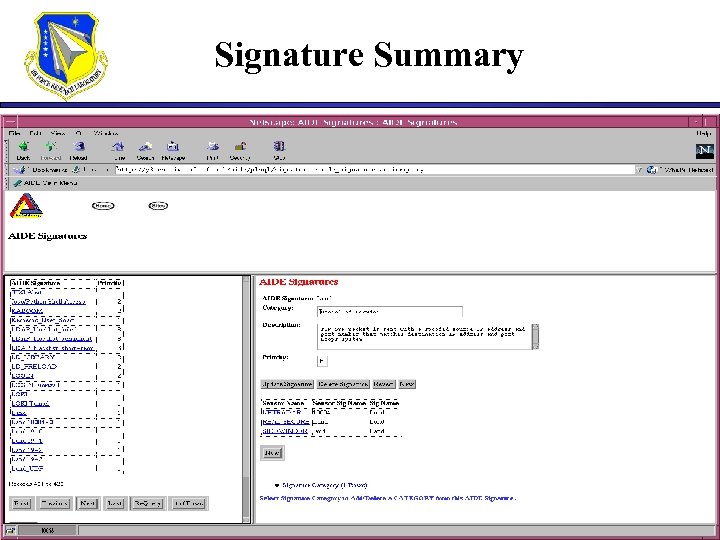This screenshot has height=540, width=720.
Task: Click the What's Related icon
Action: point(652,170)
